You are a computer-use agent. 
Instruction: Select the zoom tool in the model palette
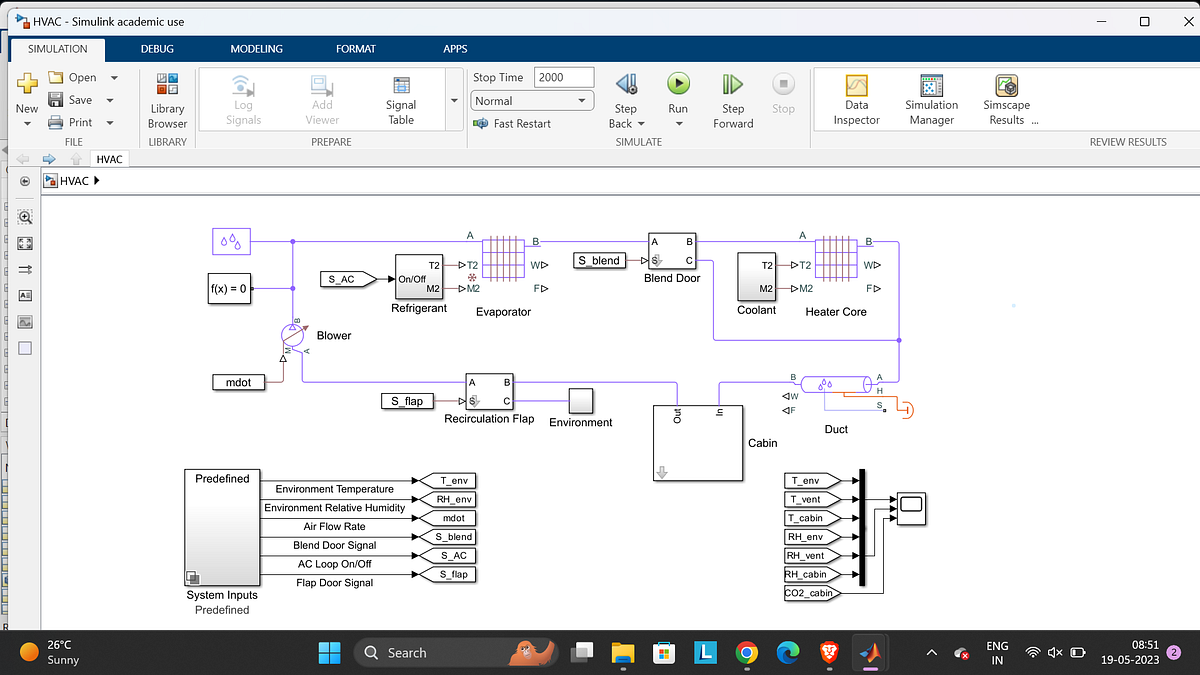click(24, 216)
